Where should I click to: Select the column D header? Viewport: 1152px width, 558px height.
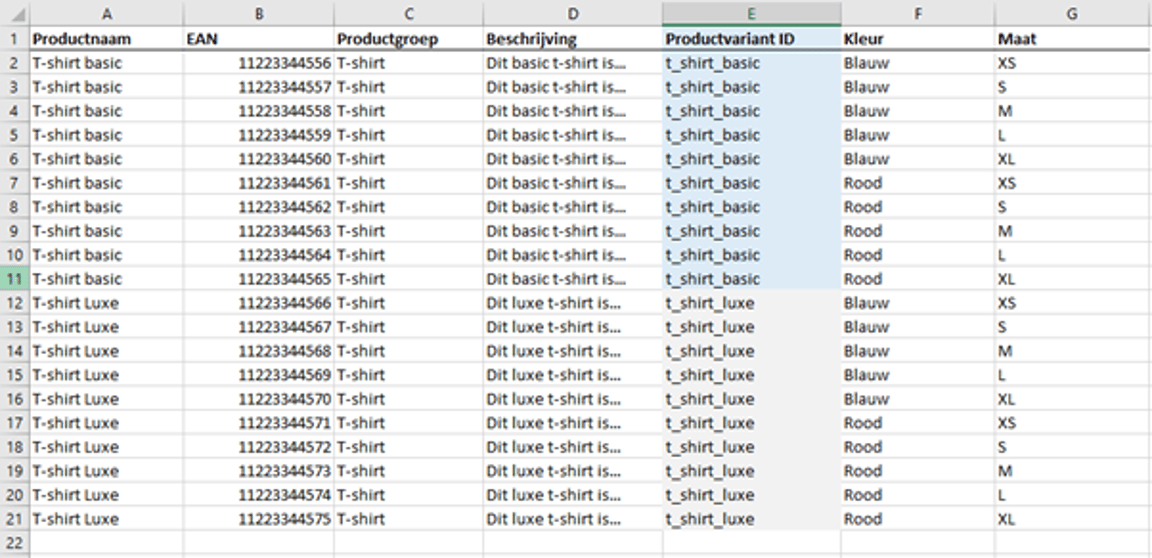coord(572,15)
